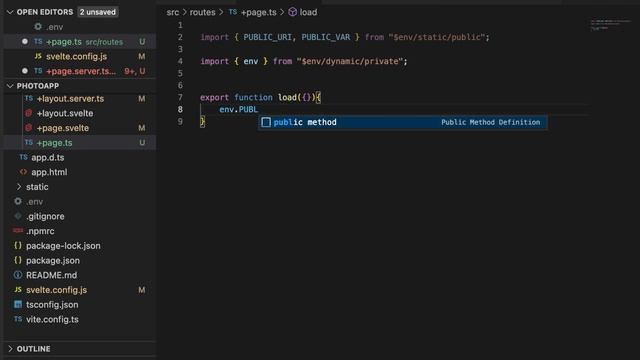Click git icon of .gitignore

pos(18,216)
